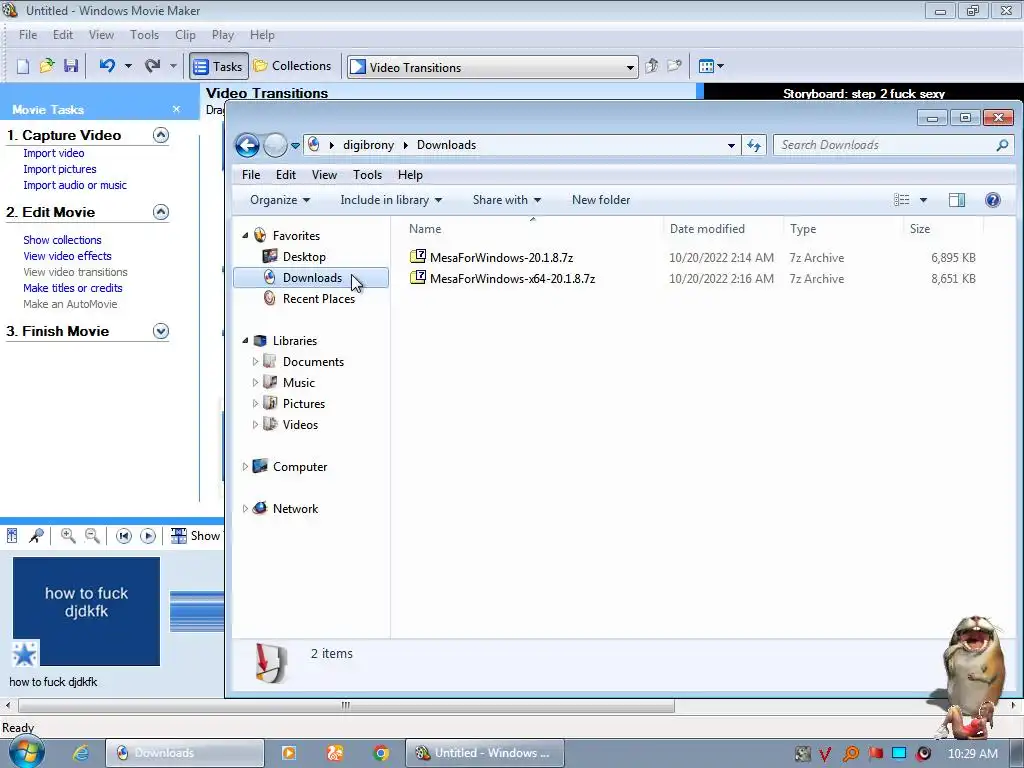Open Explorer window View menu
This screenshot has height=768, width=1024.
point(324,175)
